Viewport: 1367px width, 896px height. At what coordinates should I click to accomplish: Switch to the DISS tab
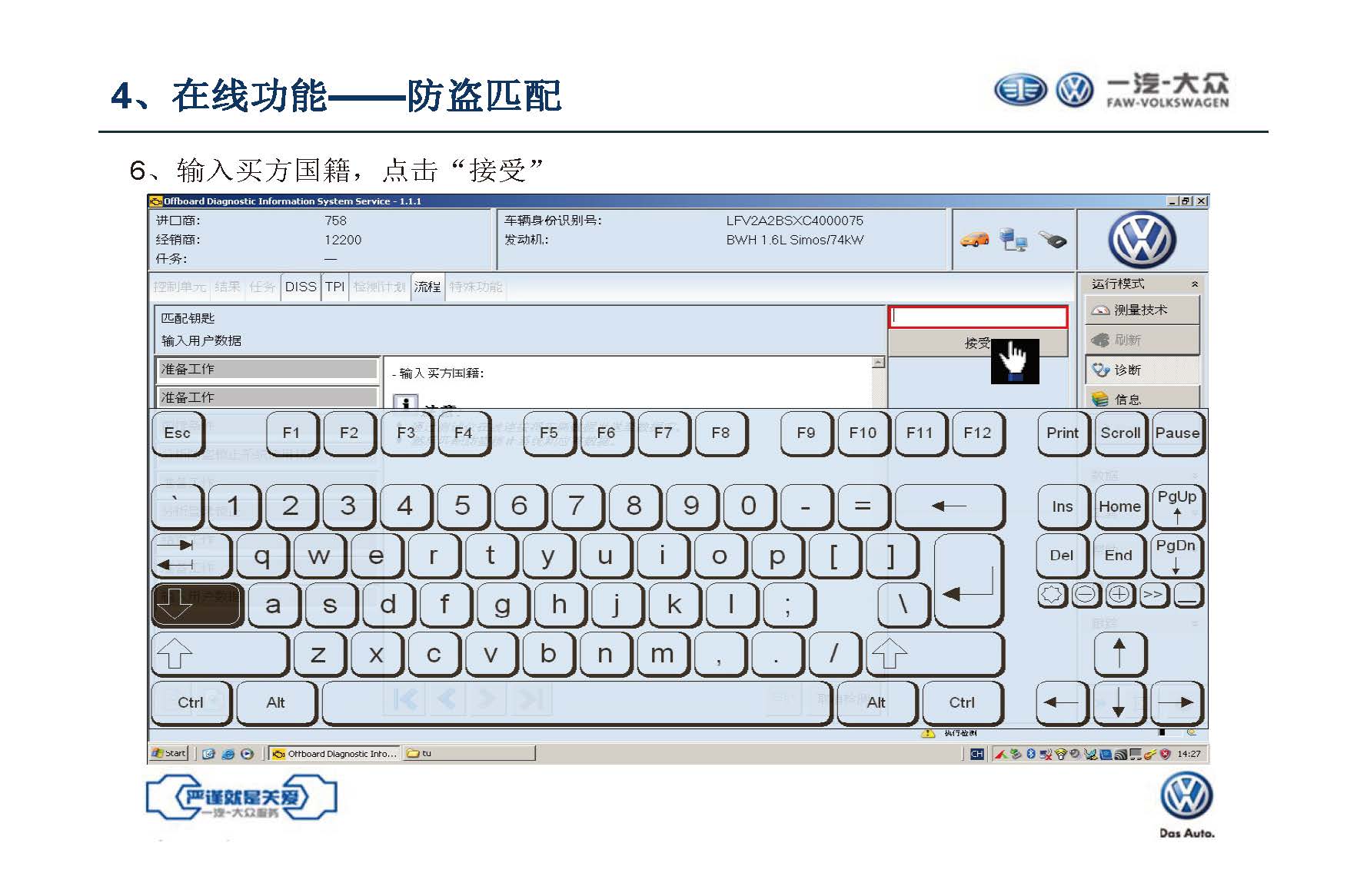[x=300, y=287]
